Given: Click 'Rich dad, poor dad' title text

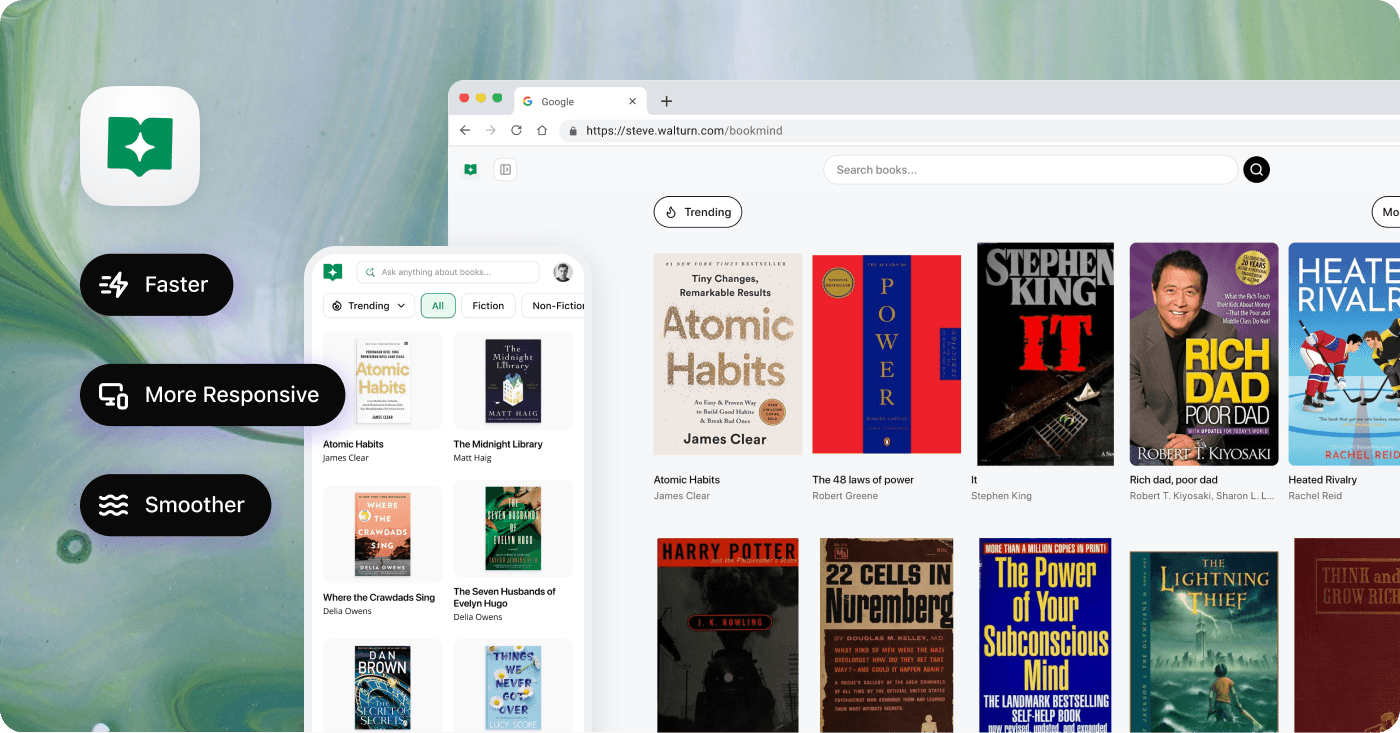Looking at the screenshot, I should coord(1173,480).
